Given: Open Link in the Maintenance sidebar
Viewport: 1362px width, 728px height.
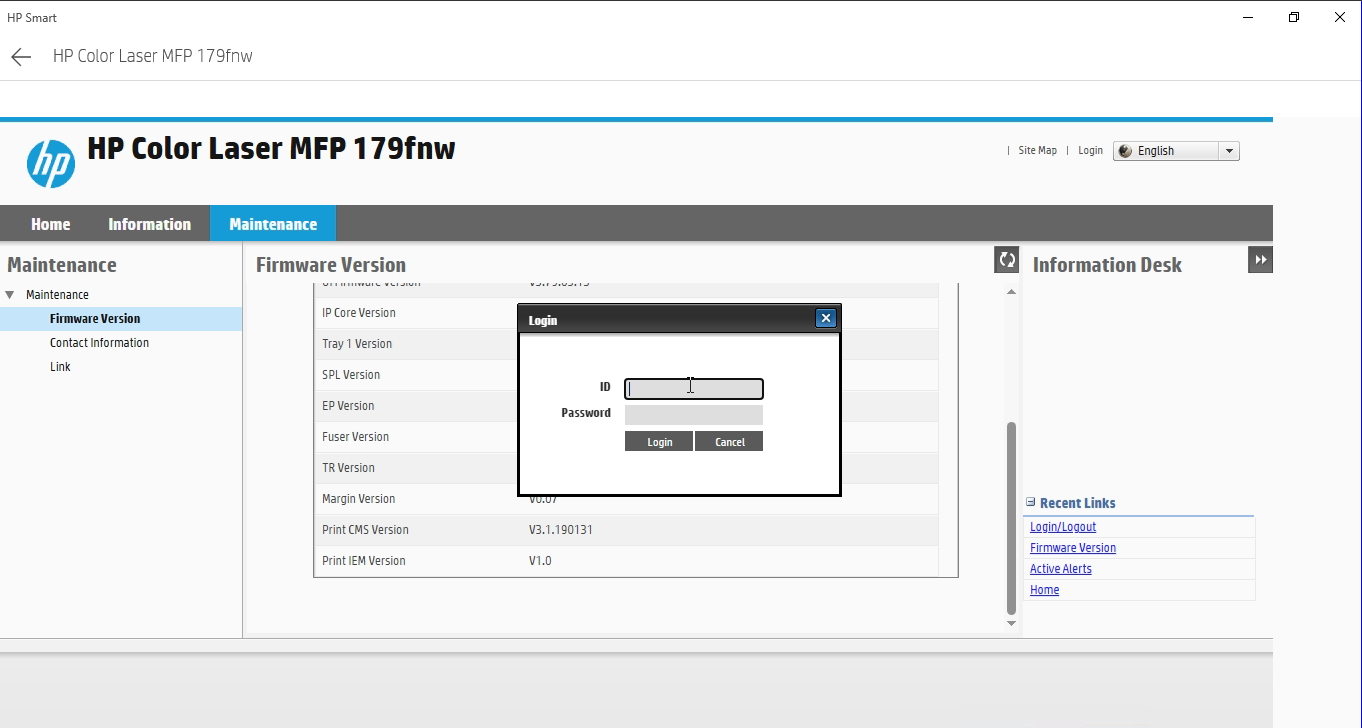Looking at the screenshot, I should pos(61,367).
